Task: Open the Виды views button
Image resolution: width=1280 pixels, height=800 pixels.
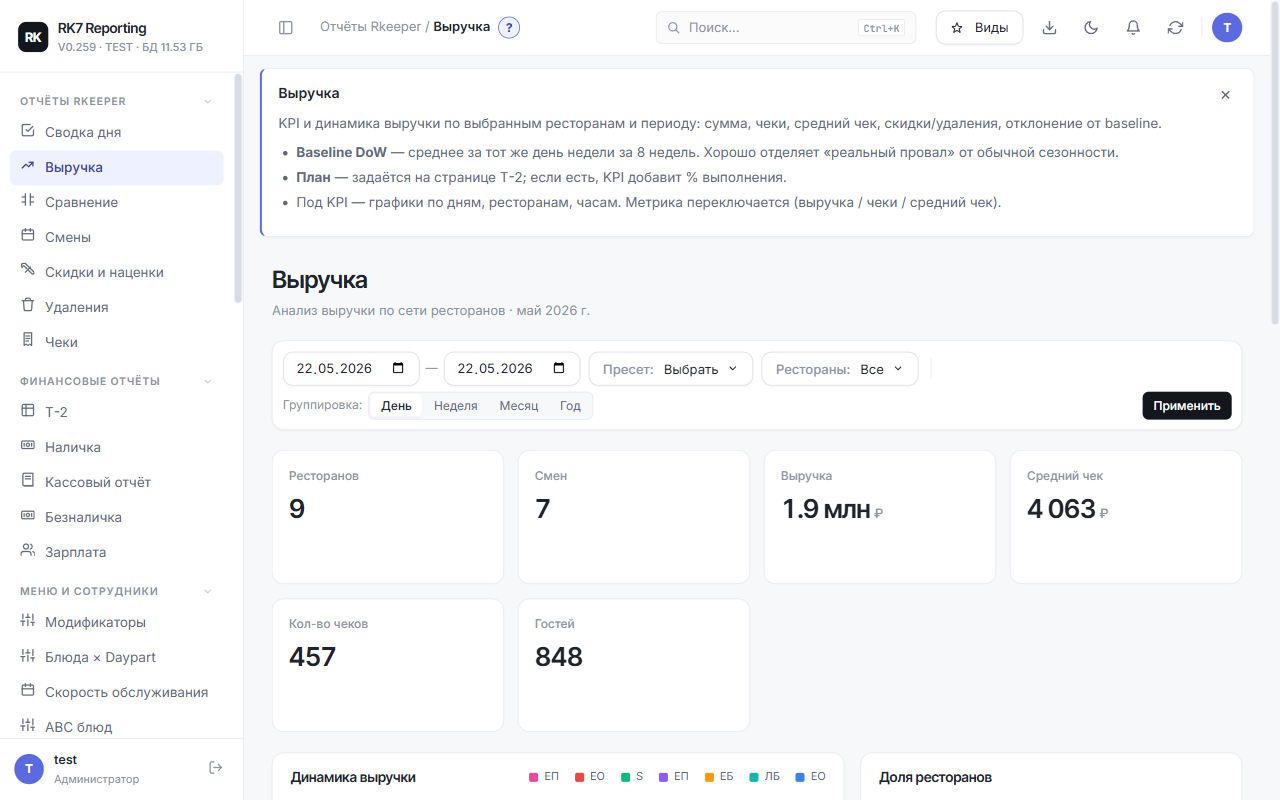Action: tap(979, 28)
